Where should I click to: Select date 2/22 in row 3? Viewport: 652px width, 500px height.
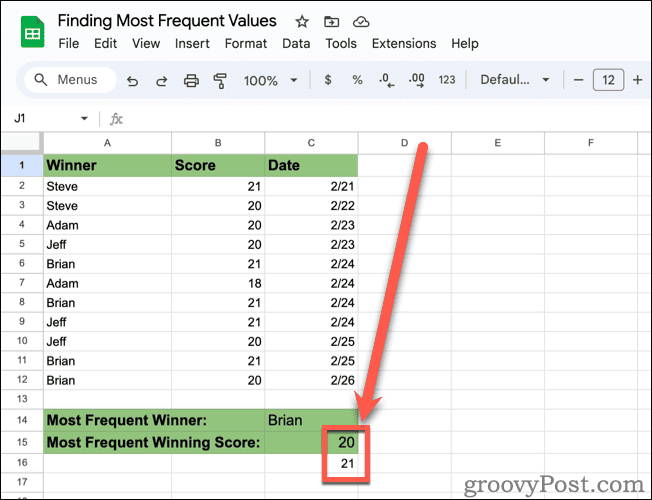(x=311, y=205)
